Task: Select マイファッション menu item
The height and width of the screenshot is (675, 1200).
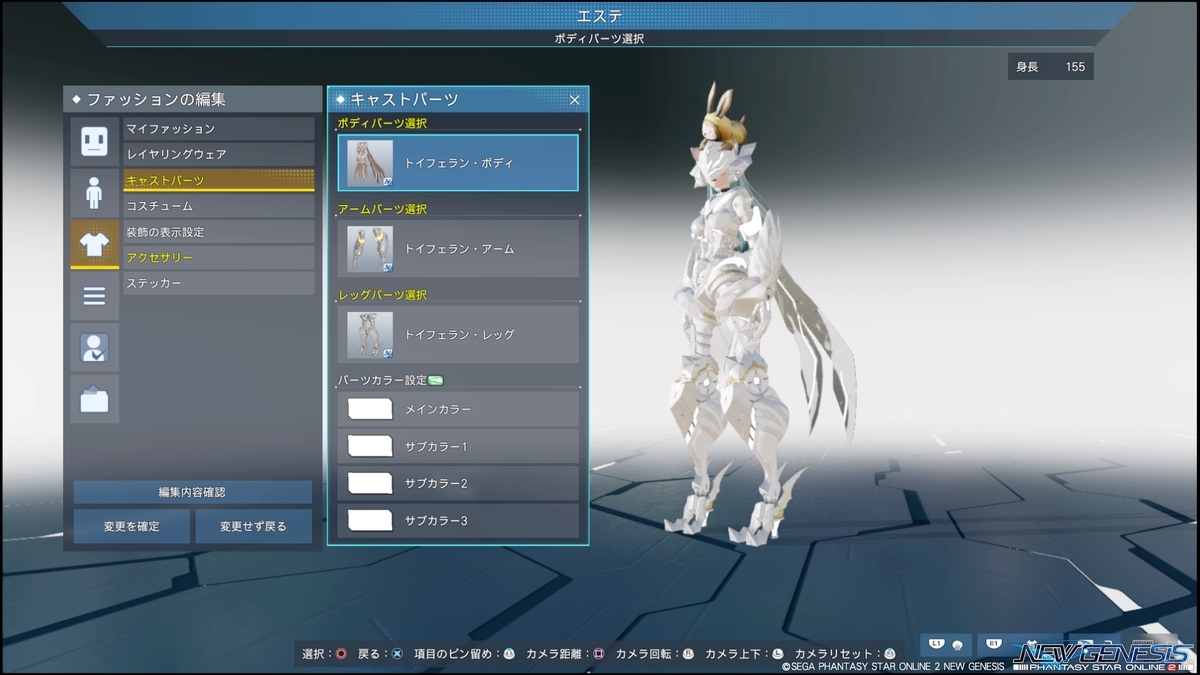Action: click(218, 129)
